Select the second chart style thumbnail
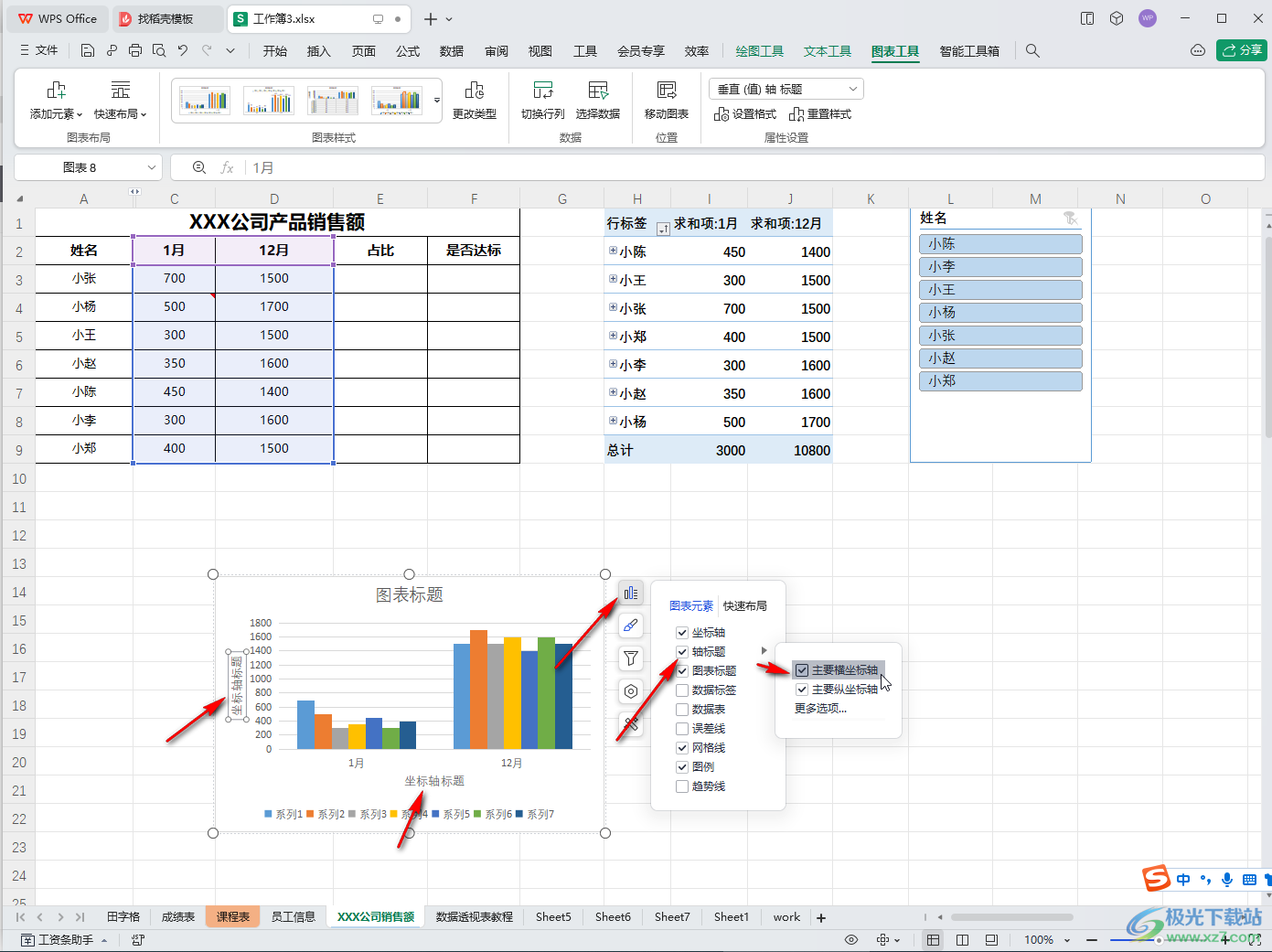This screenshot has height=952, width=1272. coord(269,99)
